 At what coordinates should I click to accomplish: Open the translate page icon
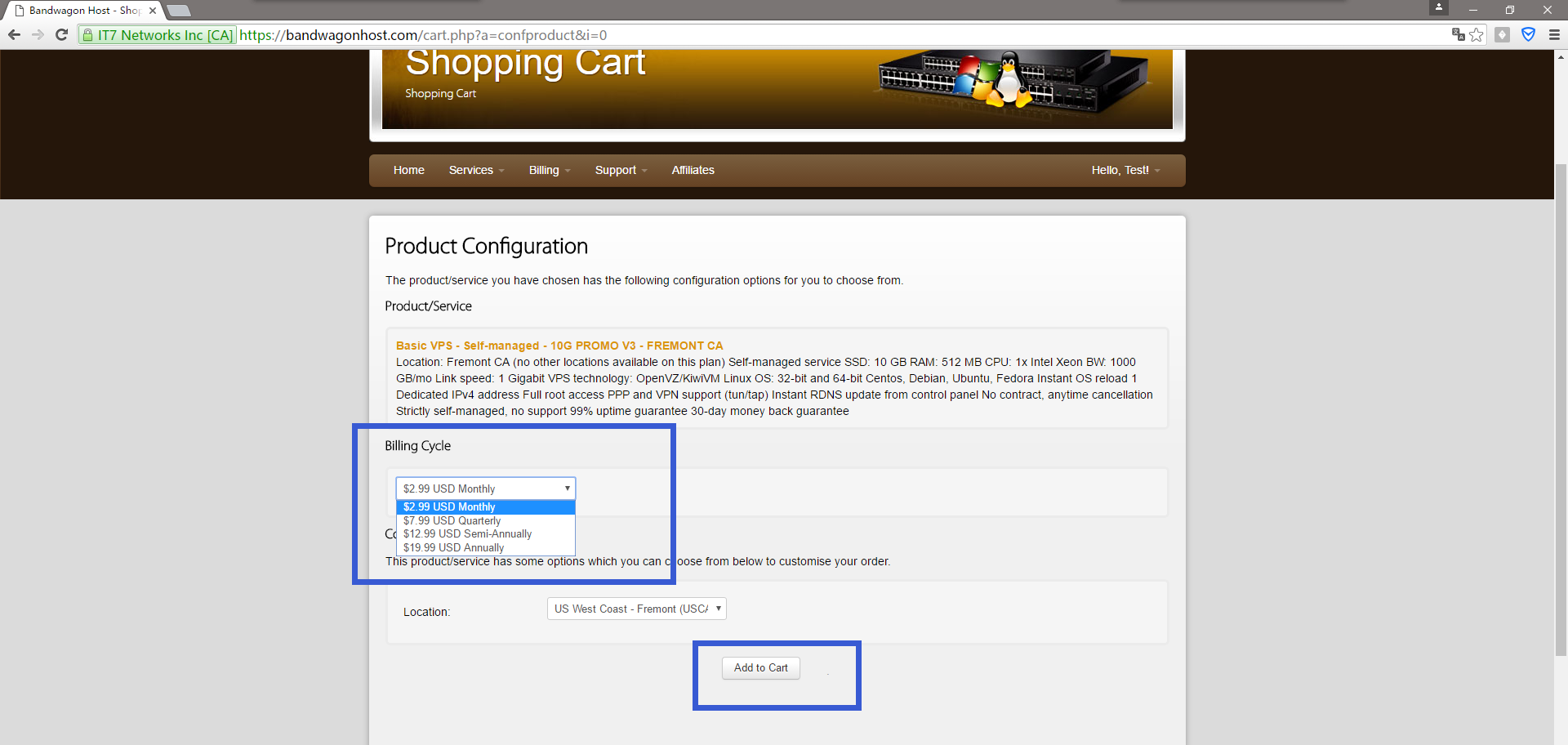click(x=1458, y=34)
